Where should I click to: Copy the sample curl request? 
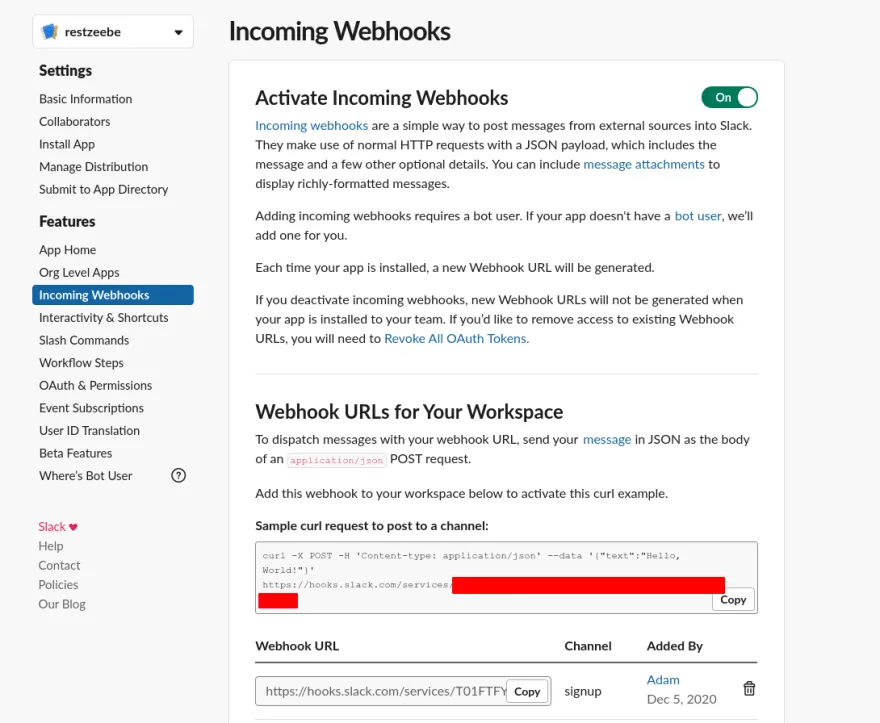pyautogui.click(x=733, y=600)
